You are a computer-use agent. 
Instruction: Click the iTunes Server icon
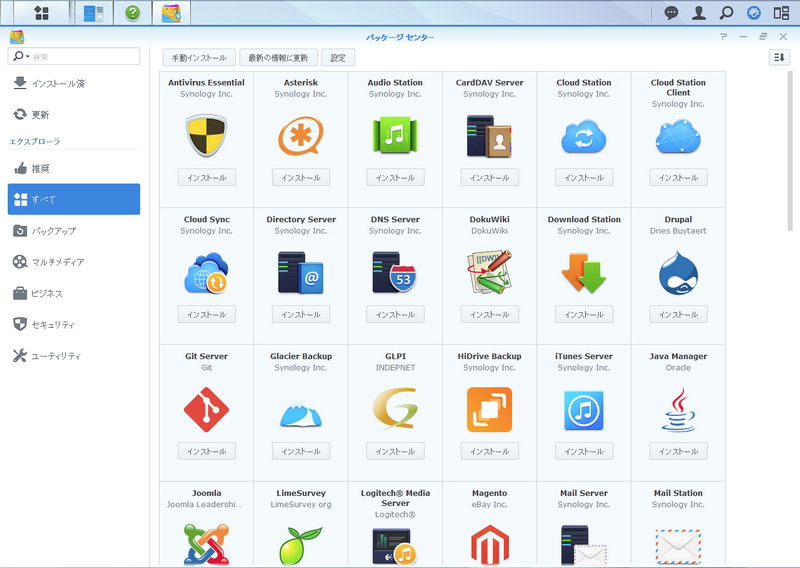[584, 410]
